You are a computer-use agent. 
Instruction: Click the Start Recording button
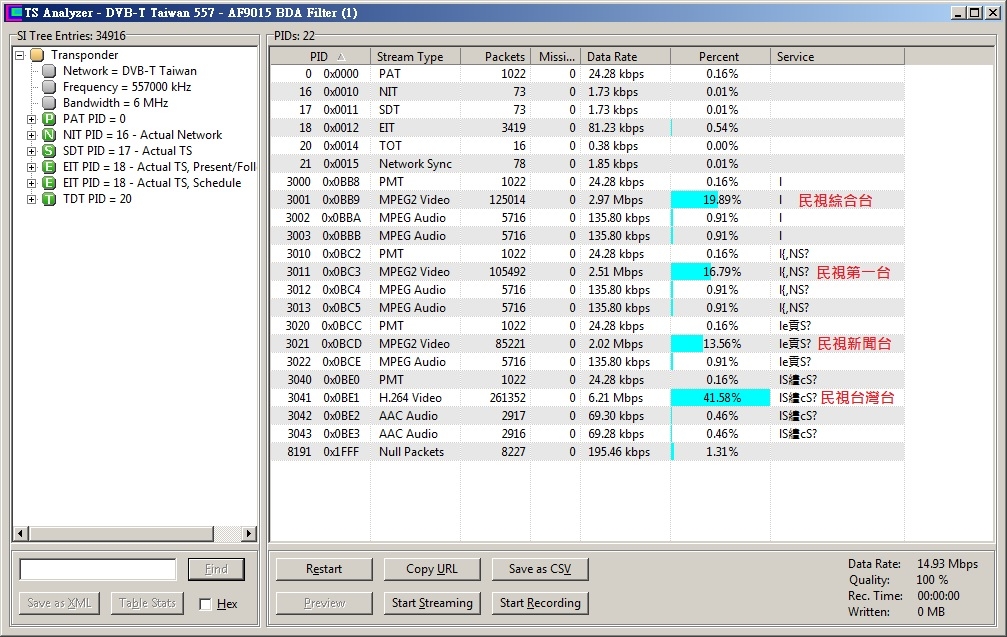coord(540,603)
